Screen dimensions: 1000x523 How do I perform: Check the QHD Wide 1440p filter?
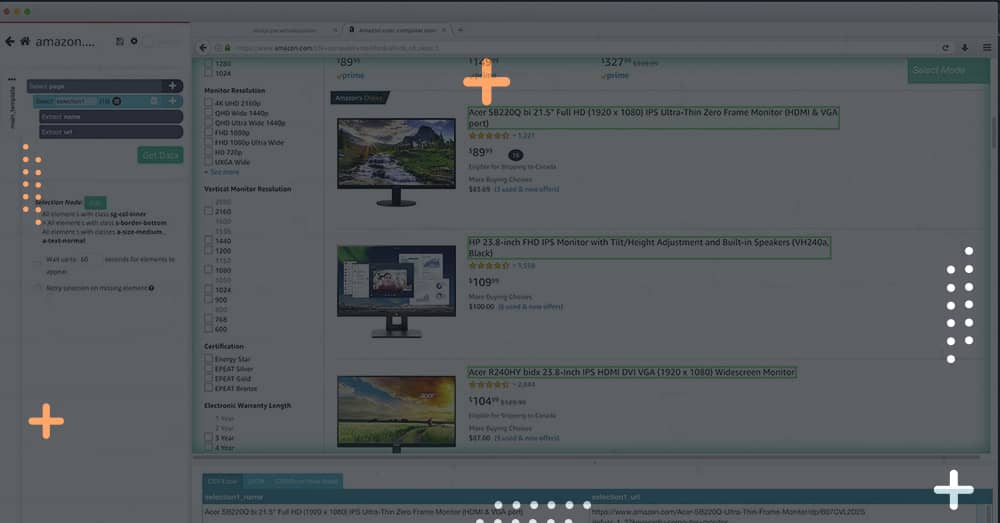(209, 113)
